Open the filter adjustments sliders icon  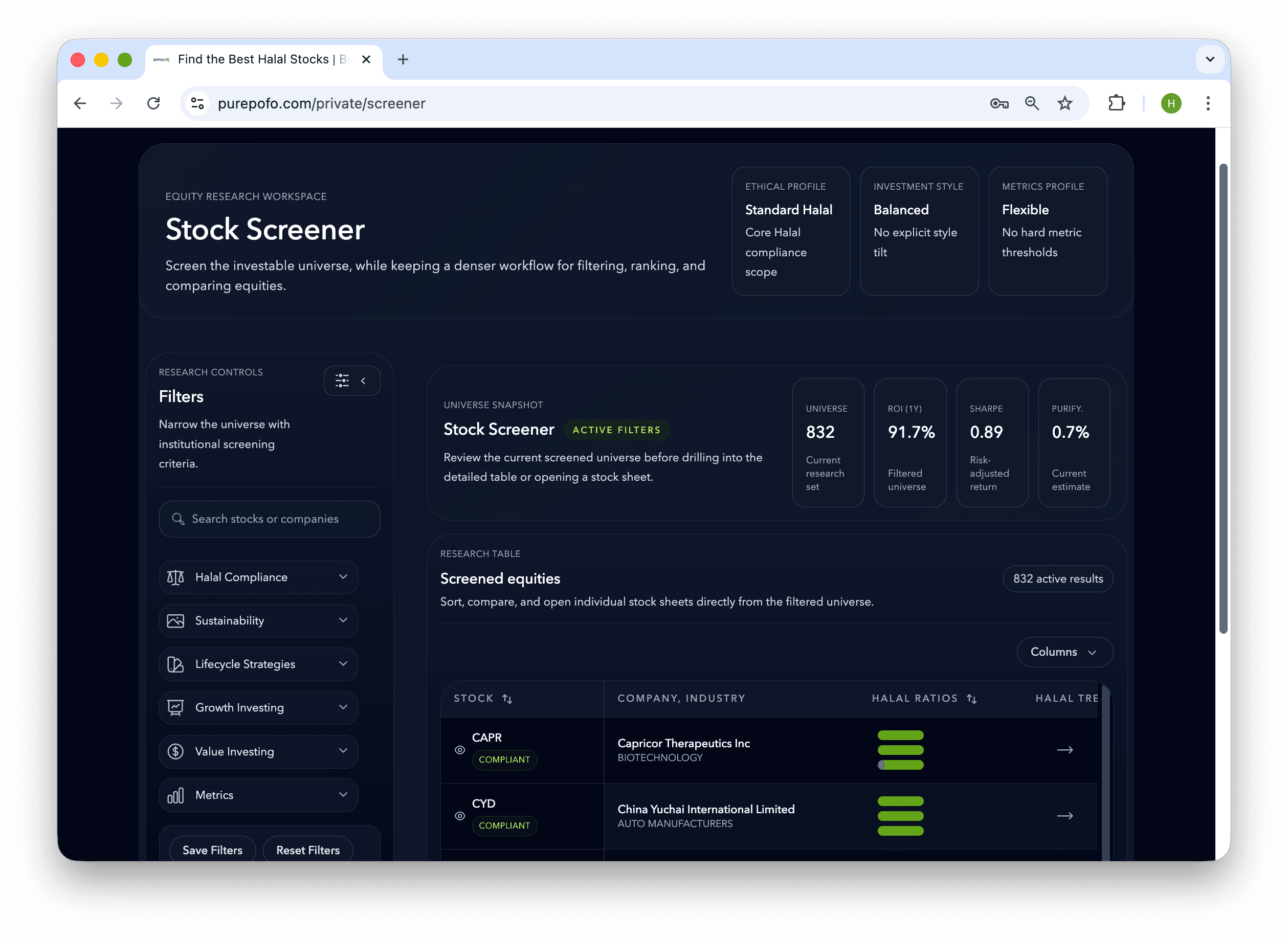[x=342, y=381]
